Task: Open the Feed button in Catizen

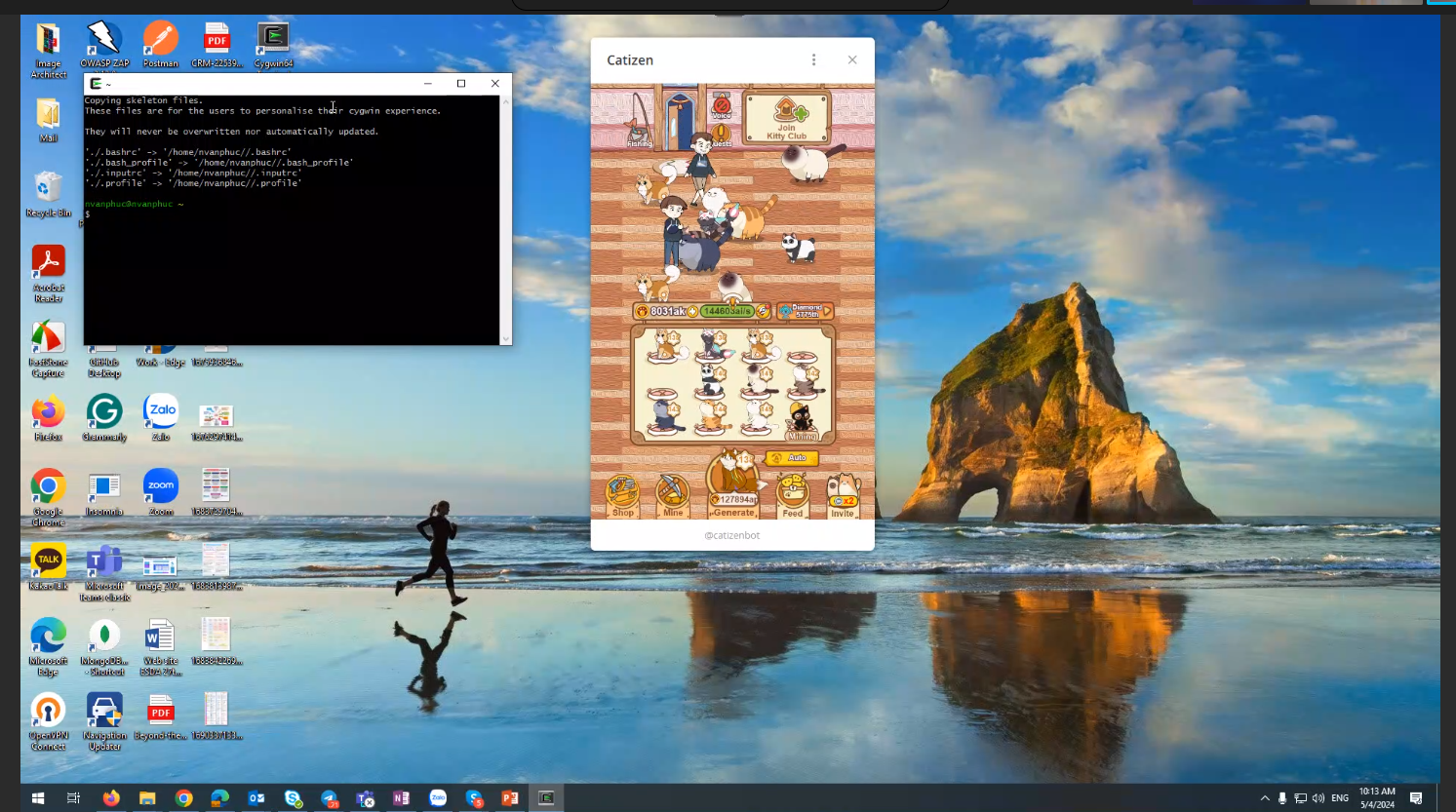Action: tap(793, 495)
